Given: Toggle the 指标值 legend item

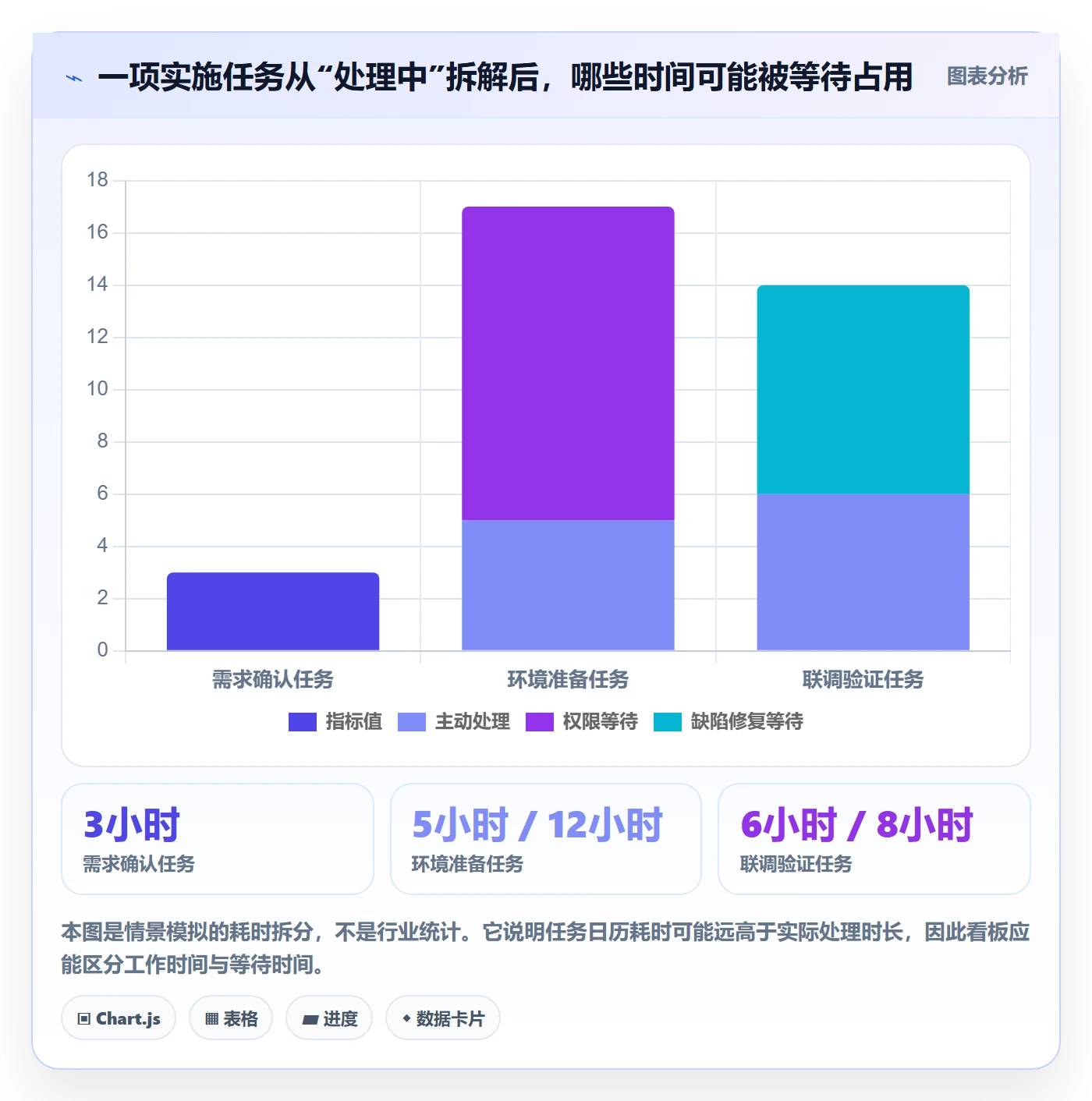Looking at the screenshot, I should [x=335, y=722].
